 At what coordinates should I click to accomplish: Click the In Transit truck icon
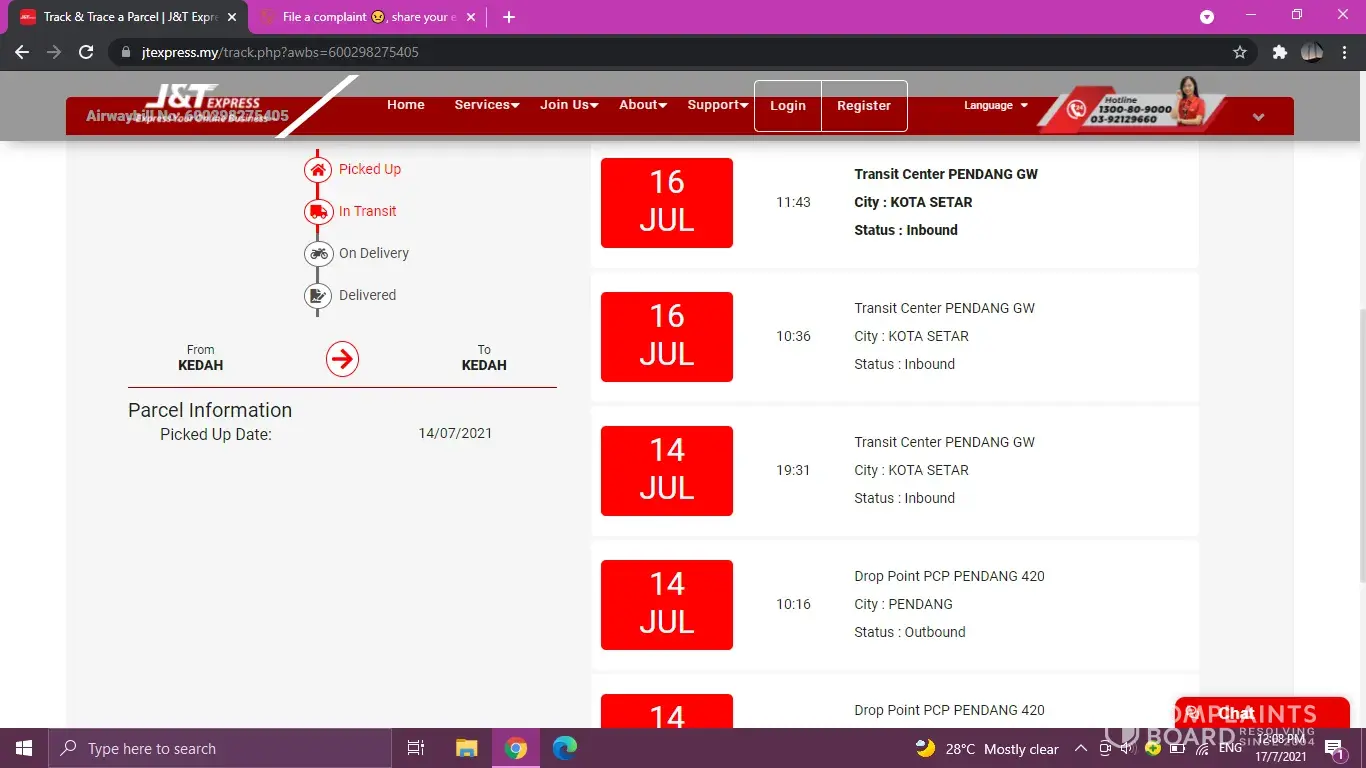coord(318,211)
